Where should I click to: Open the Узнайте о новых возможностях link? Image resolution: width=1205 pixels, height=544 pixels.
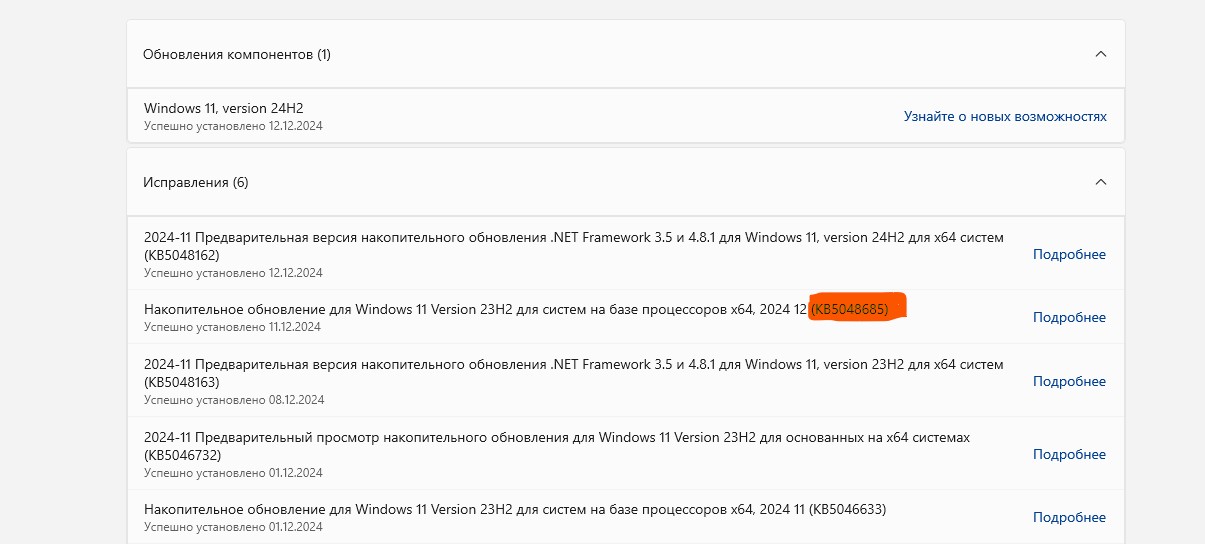[1005, 116]
